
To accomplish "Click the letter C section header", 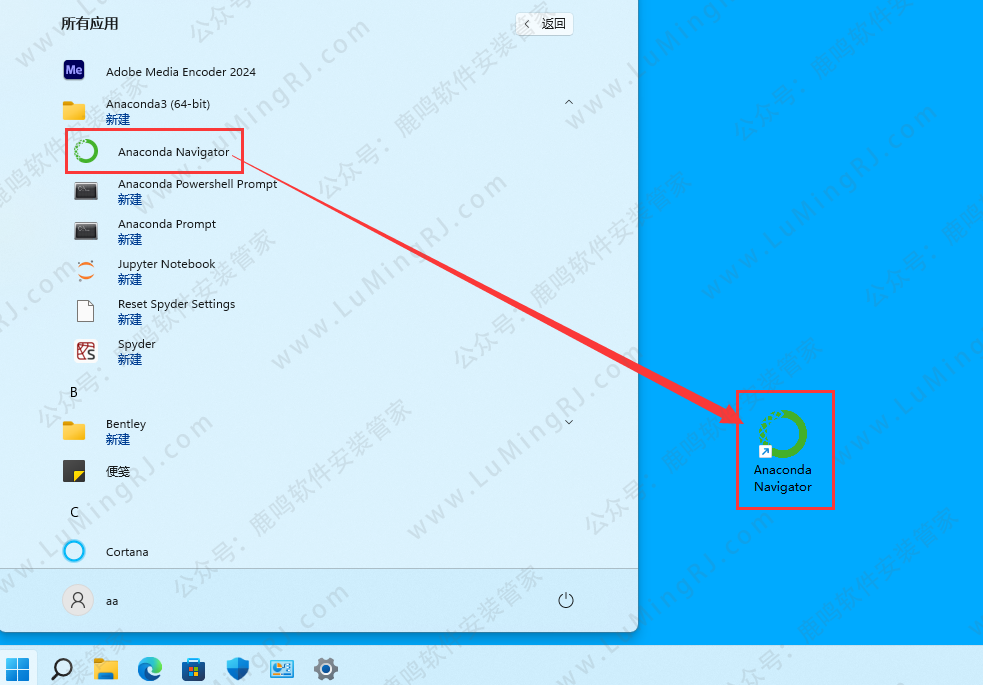I will point(73,512).
